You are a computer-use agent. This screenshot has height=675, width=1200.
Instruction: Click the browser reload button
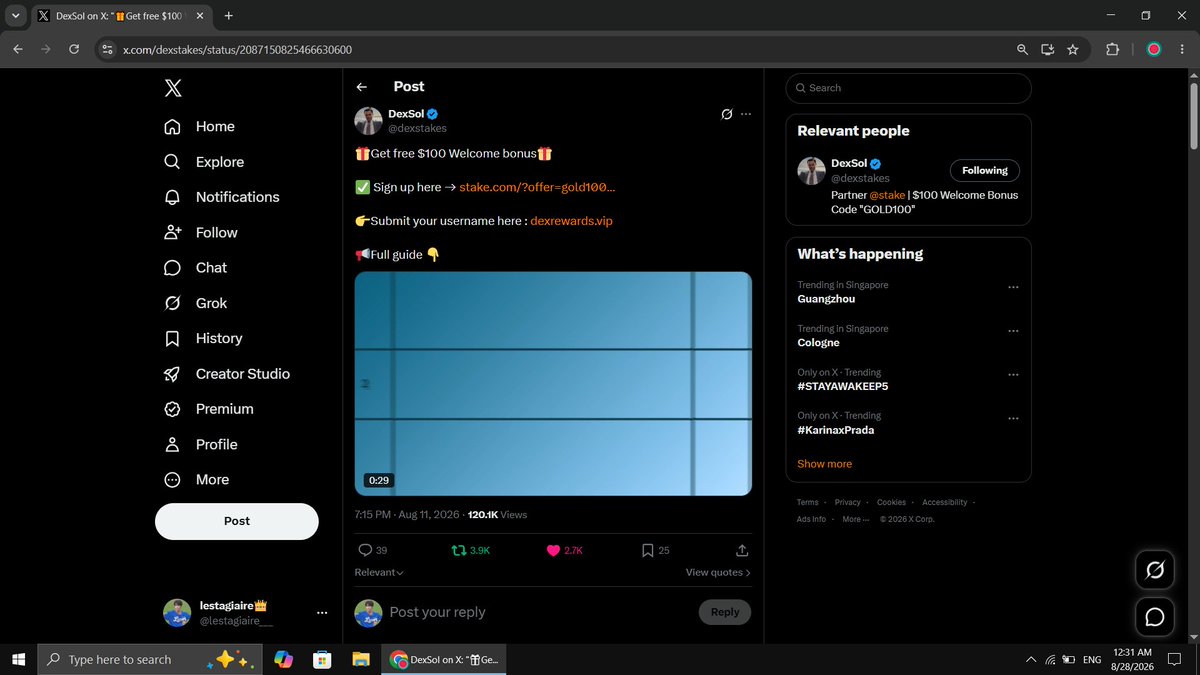[74, 49]
